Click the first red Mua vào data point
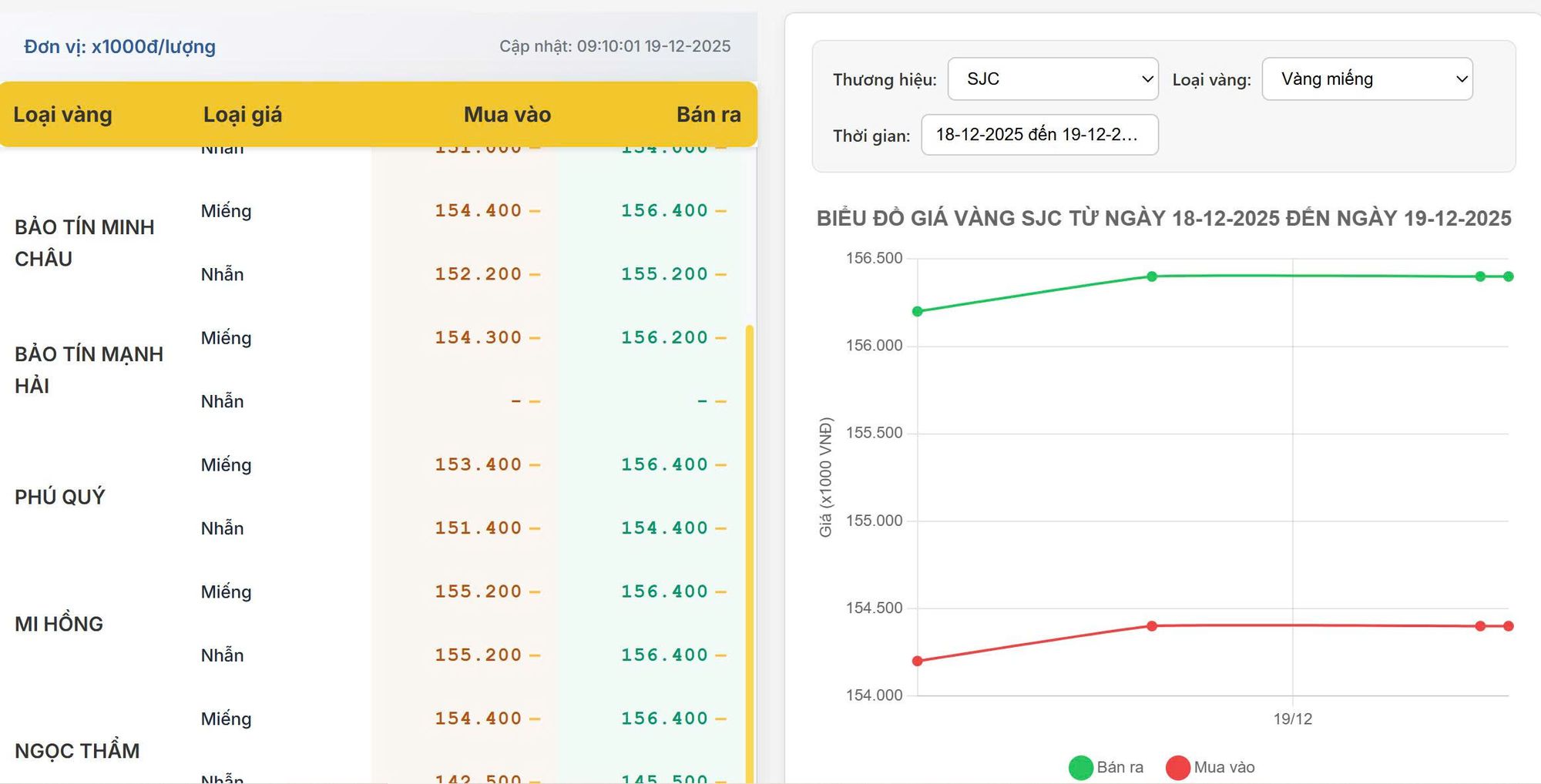Screen dimensions: 1541x784 click(917, 661)
